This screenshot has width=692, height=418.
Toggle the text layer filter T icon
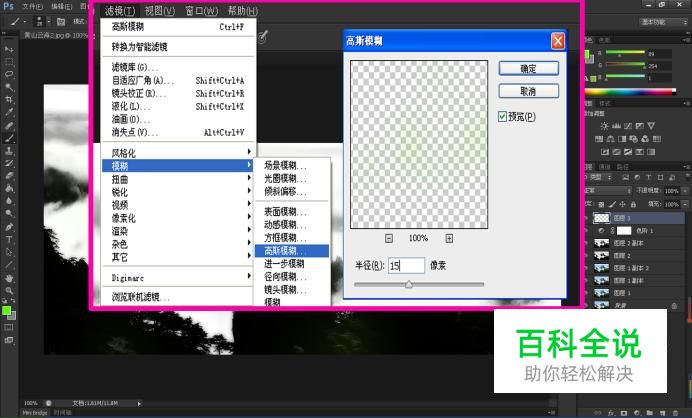point(649,177)
